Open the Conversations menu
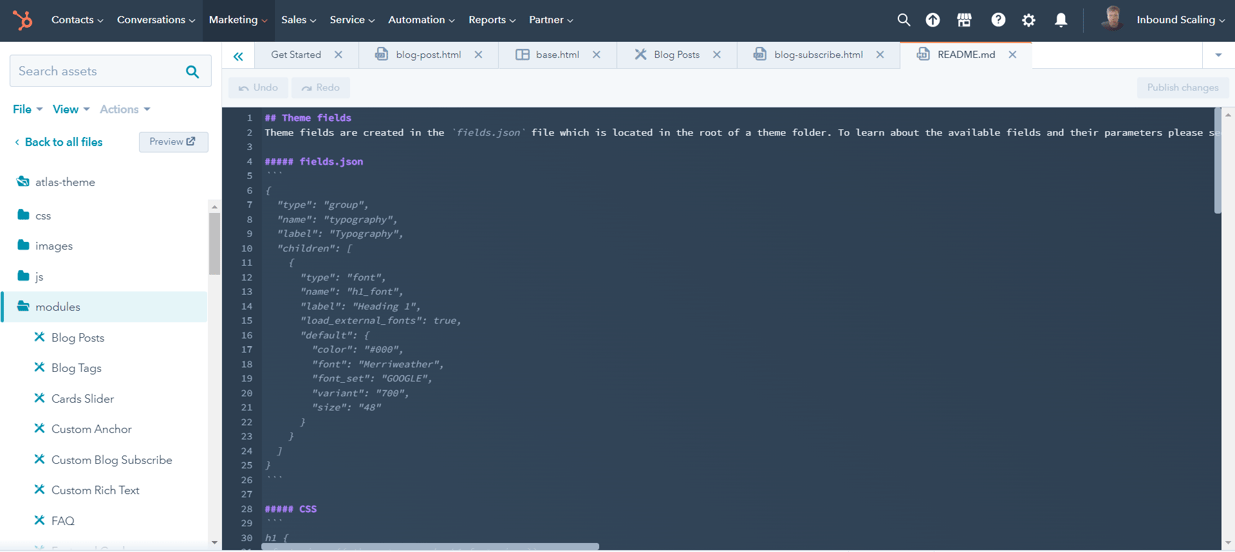1235x552 pixels. tap(156, 20)
